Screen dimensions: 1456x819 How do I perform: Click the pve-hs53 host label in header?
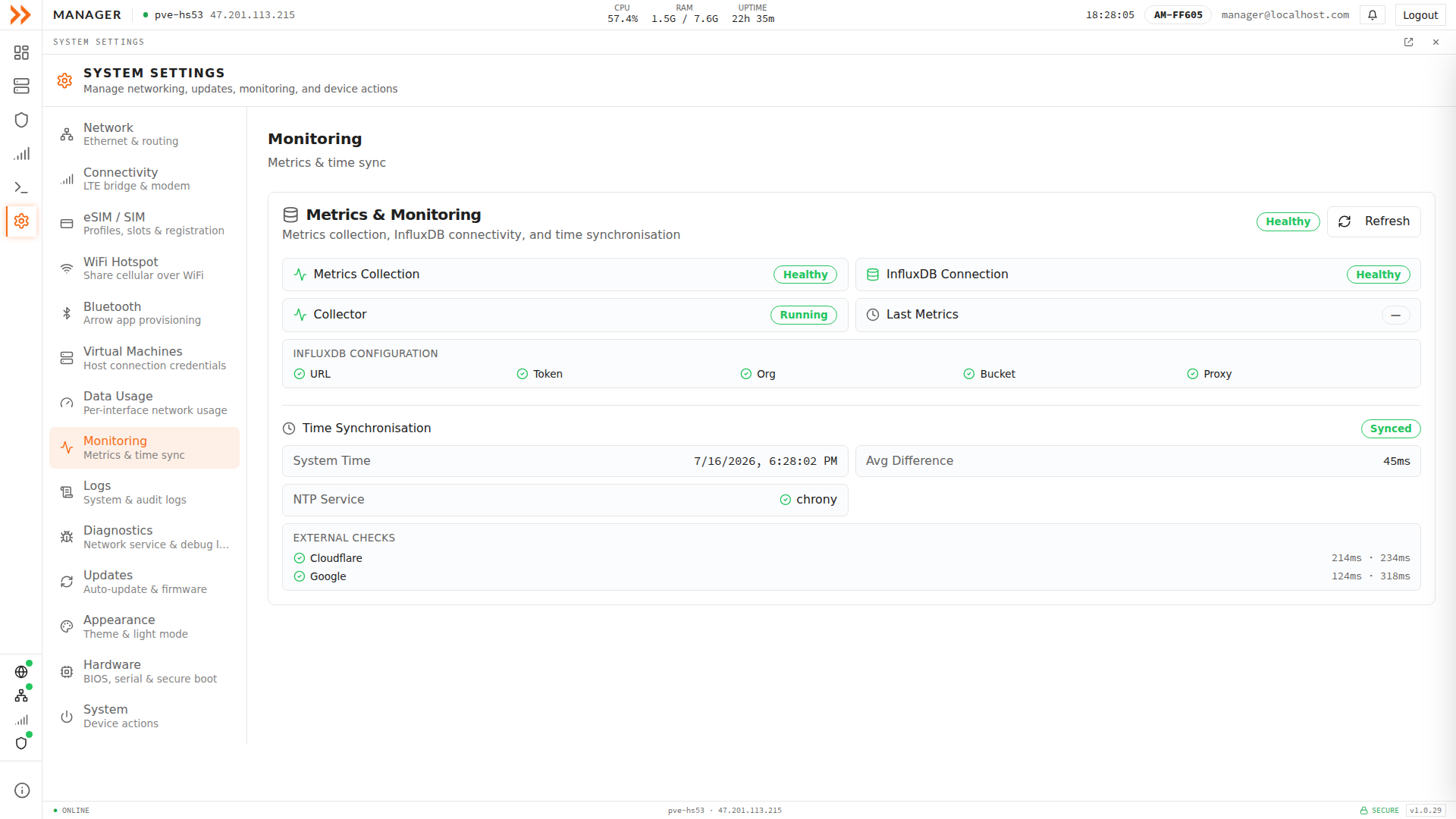pos(179,15)
